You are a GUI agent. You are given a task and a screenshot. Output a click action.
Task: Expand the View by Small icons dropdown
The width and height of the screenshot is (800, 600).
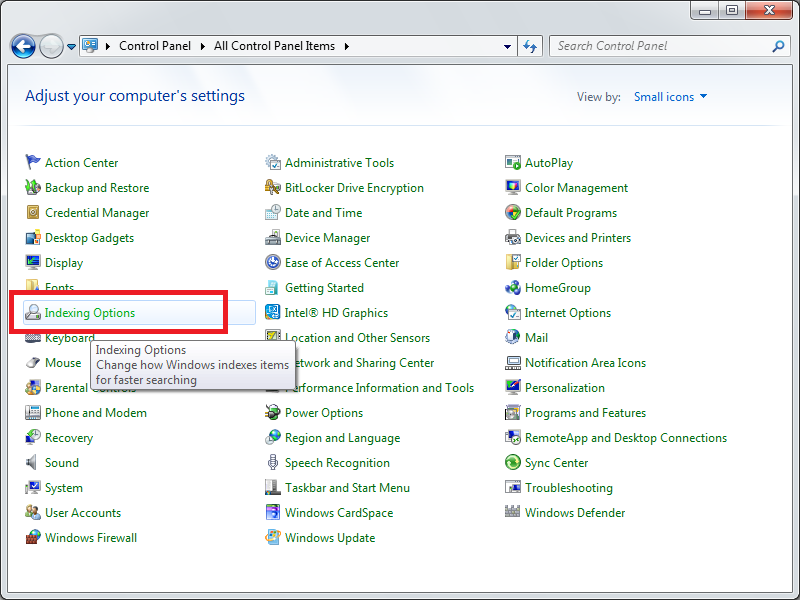[x=670, y=96]
